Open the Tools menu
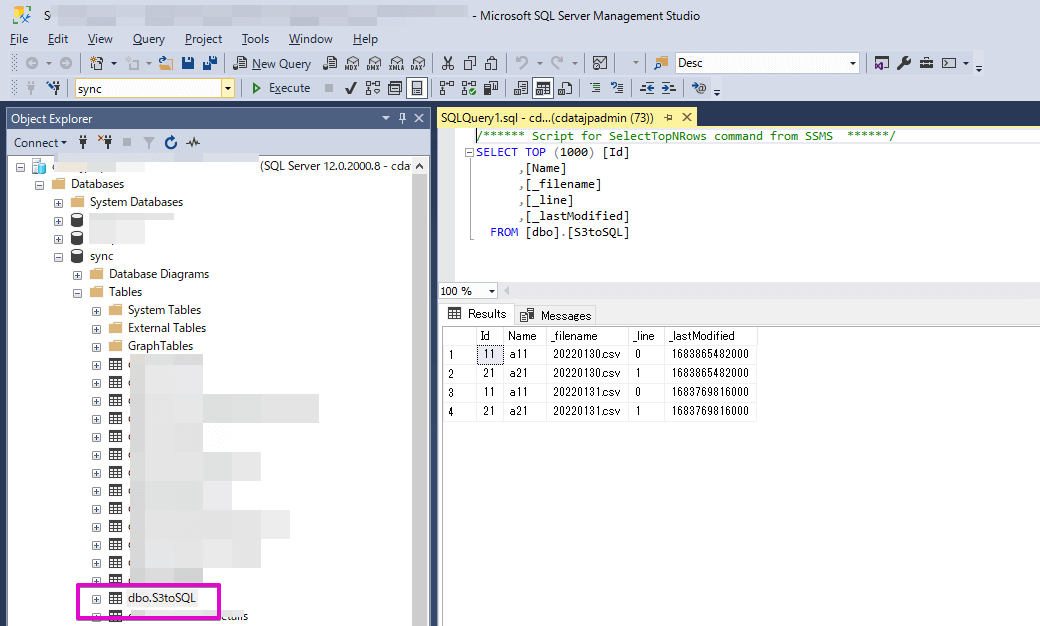This screenshot has height=626, width=1040. point(255,39)
